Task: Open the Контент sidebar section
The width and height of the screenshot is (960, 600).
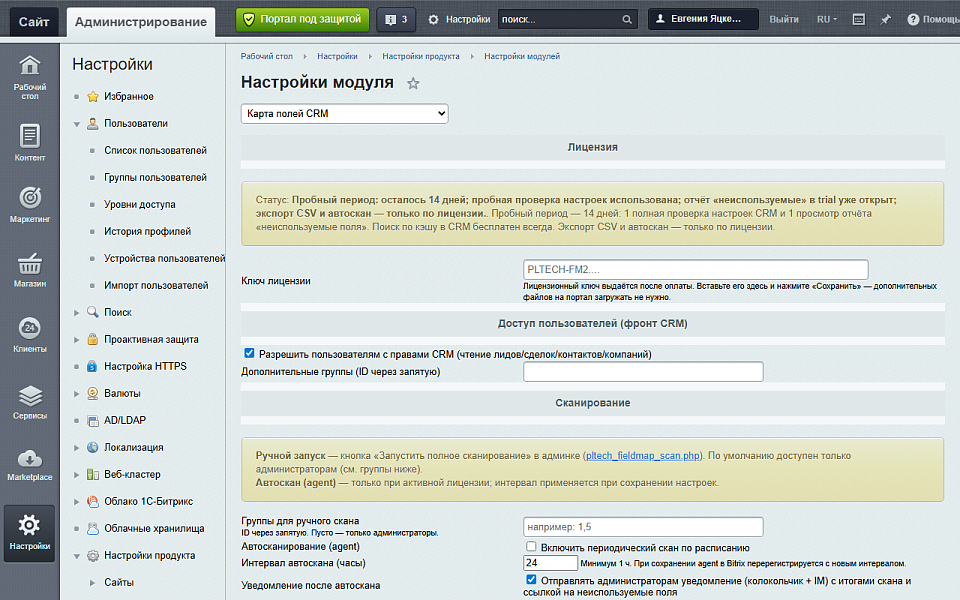Action: tap(29, 143)
